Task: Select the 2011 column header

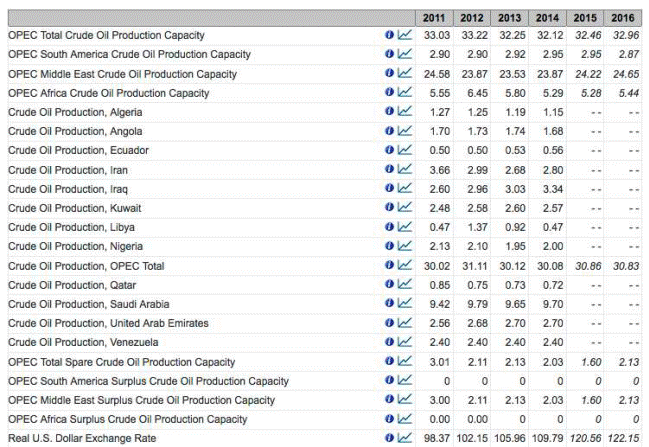Action: [434, 18]
